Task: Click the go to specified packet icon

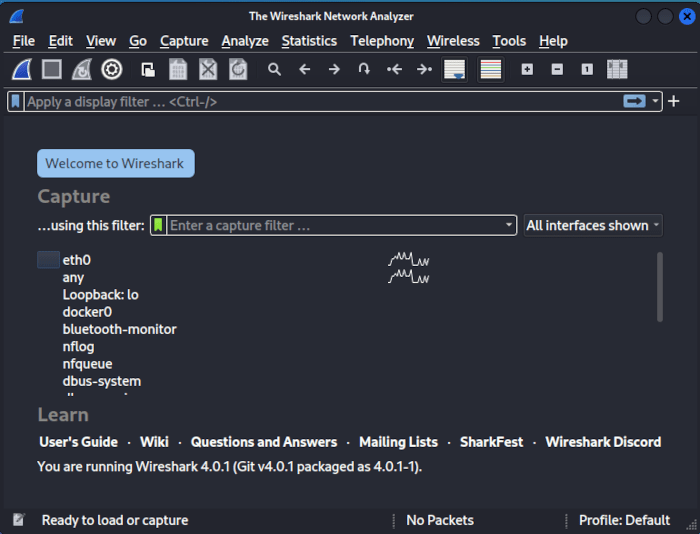Action: [x=364, y=69]
